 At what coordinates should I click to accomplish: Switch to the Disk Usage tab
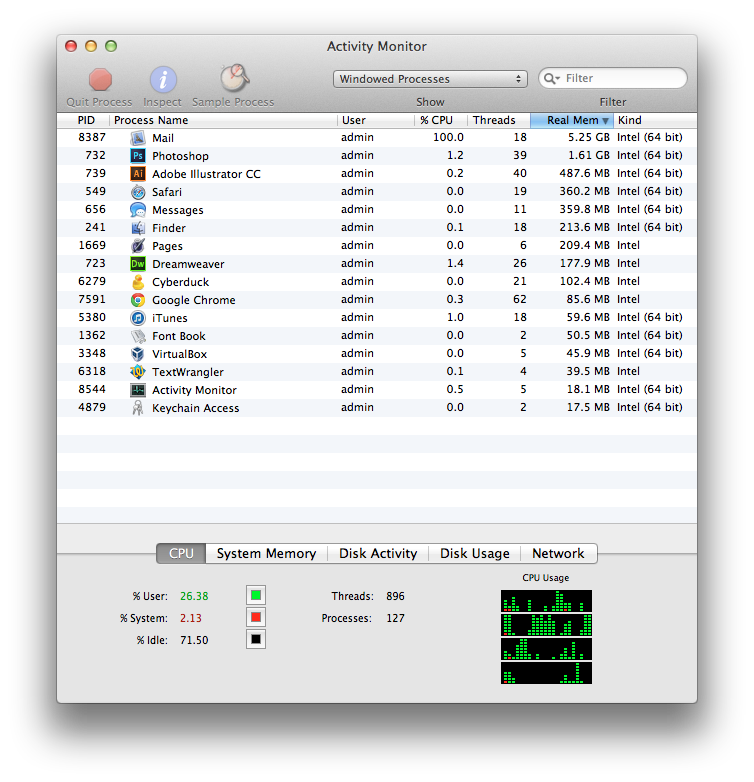pos(475,554)
